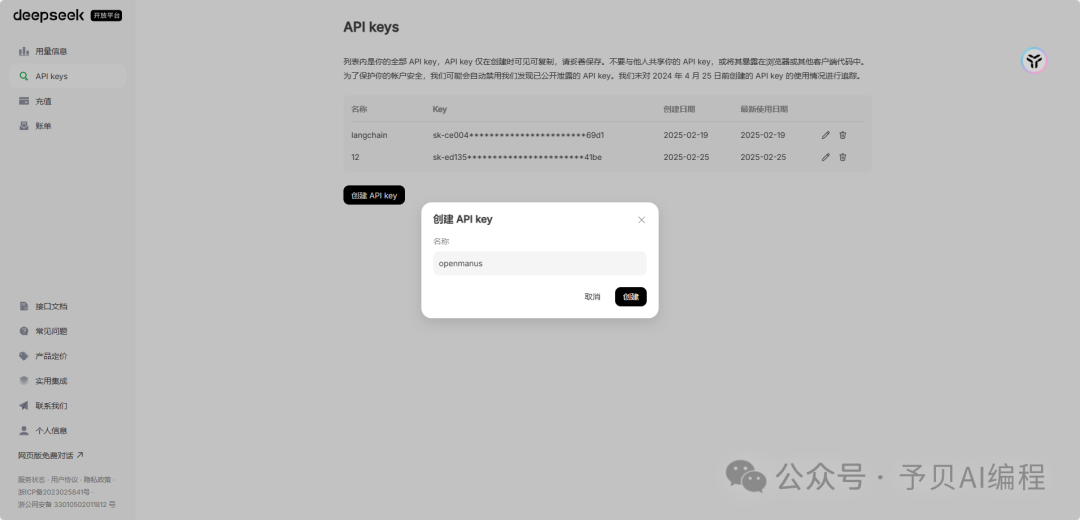Edit the langchain key with pencil icon
The image size is (1080, 520).
point(825,135)
